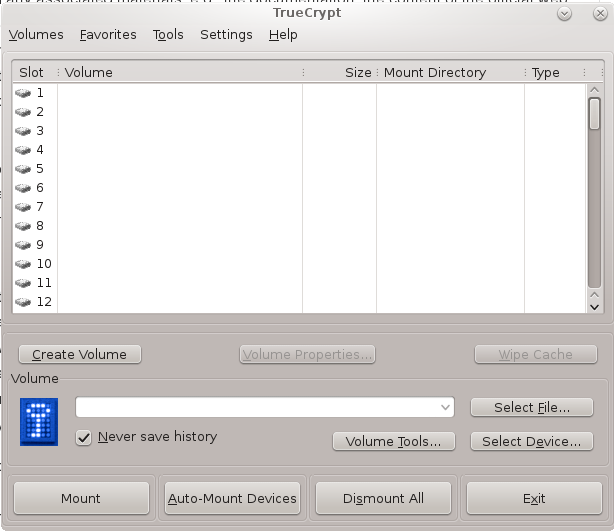Image resolution: width=614 pixels, height=531 pixels.
Task: Select the drive icon for slot 10
Action: 23,264
